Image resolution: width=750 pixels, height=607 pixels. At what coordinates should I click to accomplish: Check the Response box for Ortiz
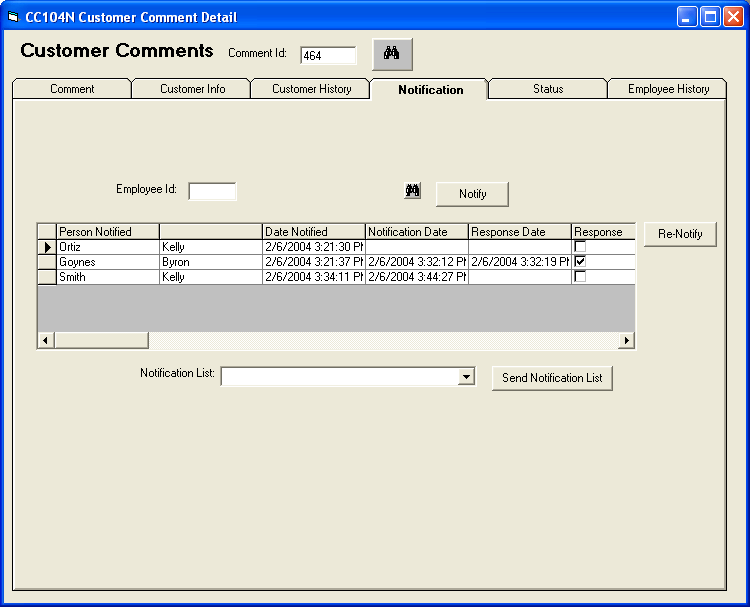point(580,247)
